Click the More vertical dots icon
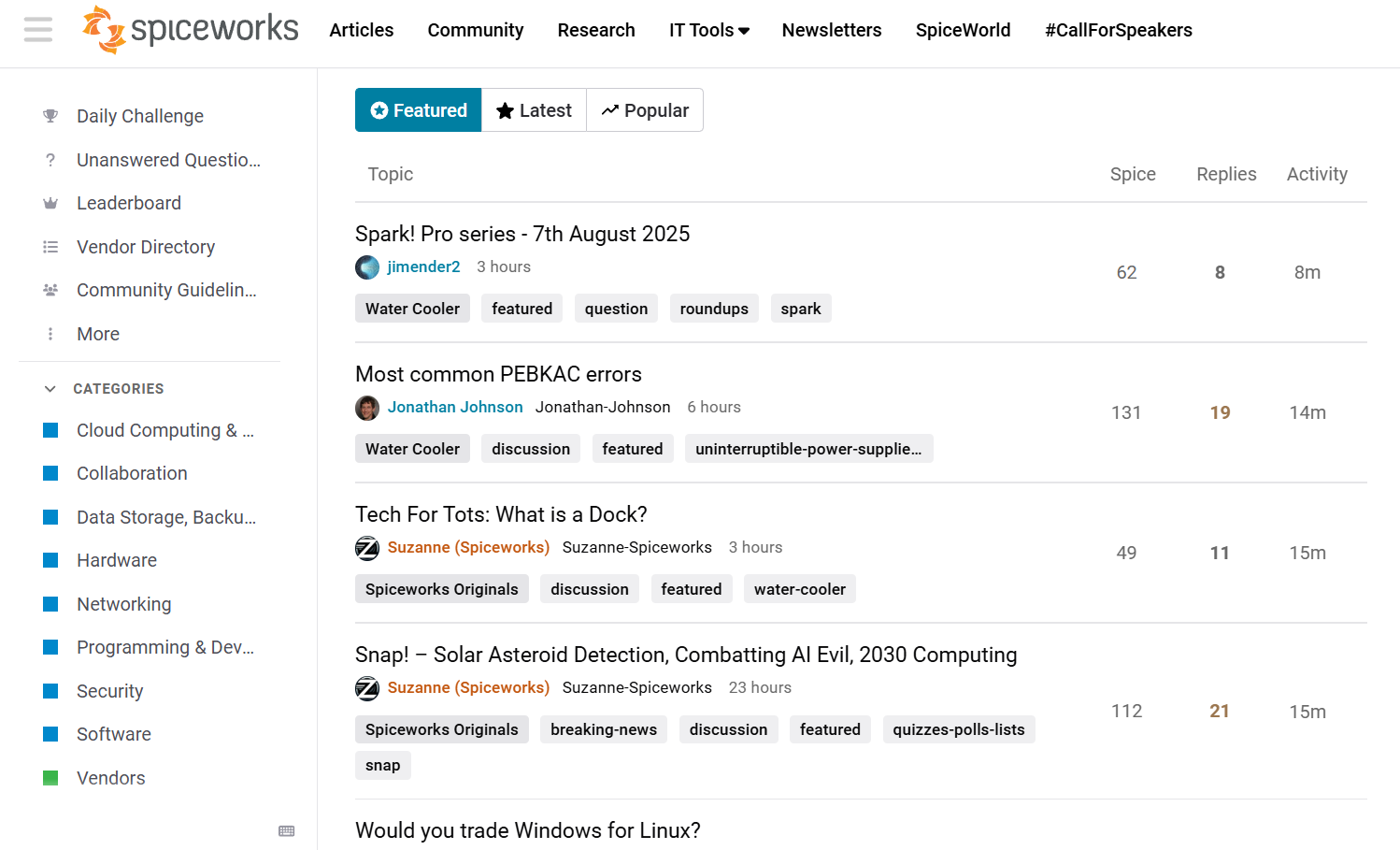The height and width of the screenshot is (850, 1400). tap(50, 334)
